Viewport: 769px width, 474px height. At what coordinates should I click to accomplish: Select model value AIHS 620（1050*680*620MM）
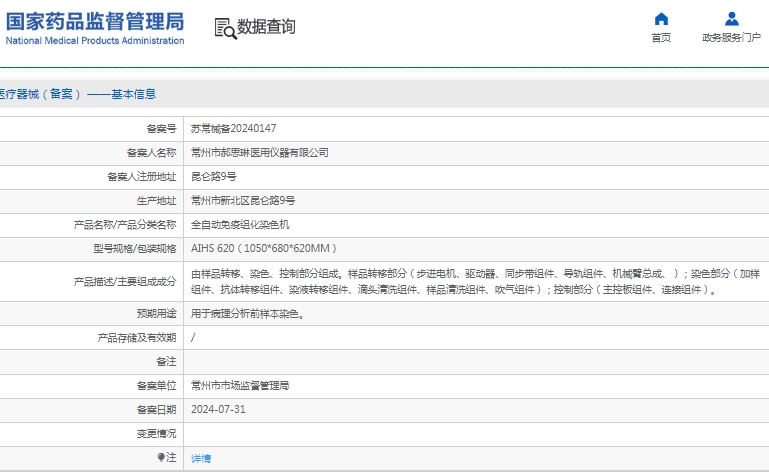pos(264,249)
